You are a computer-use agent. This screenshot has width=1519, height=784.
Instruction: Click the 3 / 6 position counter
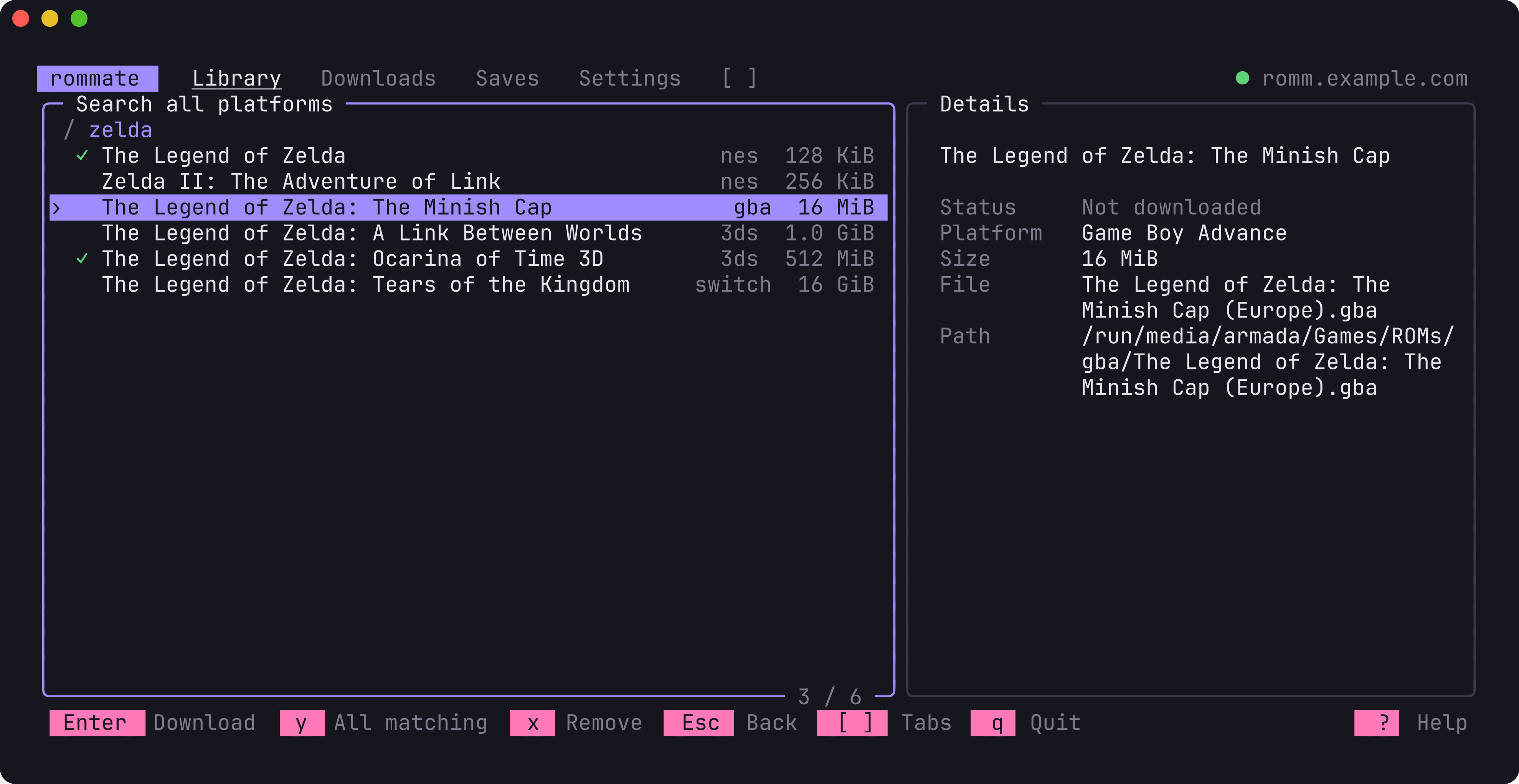coord(829,697)
